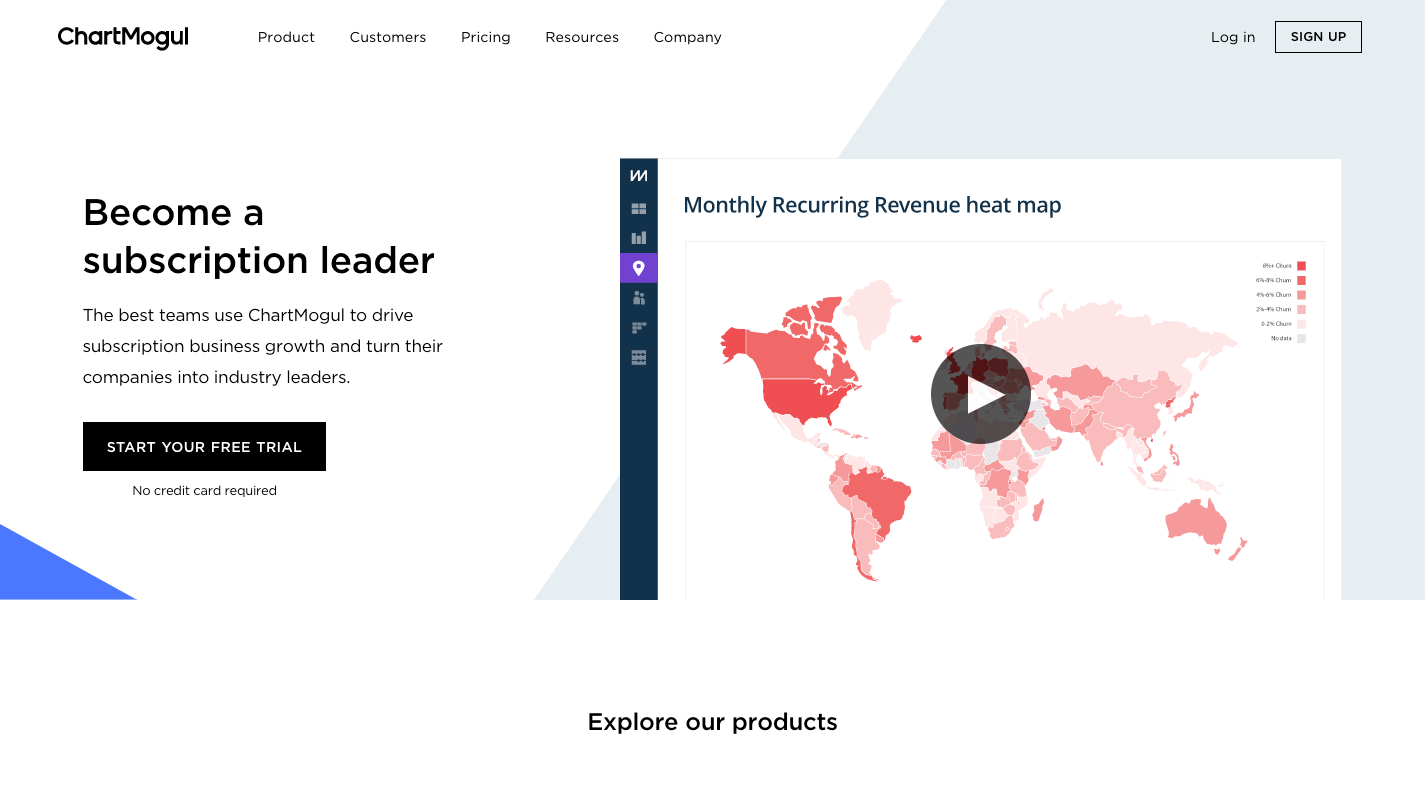1425x789 pixels.
Task: Select the dashboard grid icon in sidebar
Action: [638, 208]
